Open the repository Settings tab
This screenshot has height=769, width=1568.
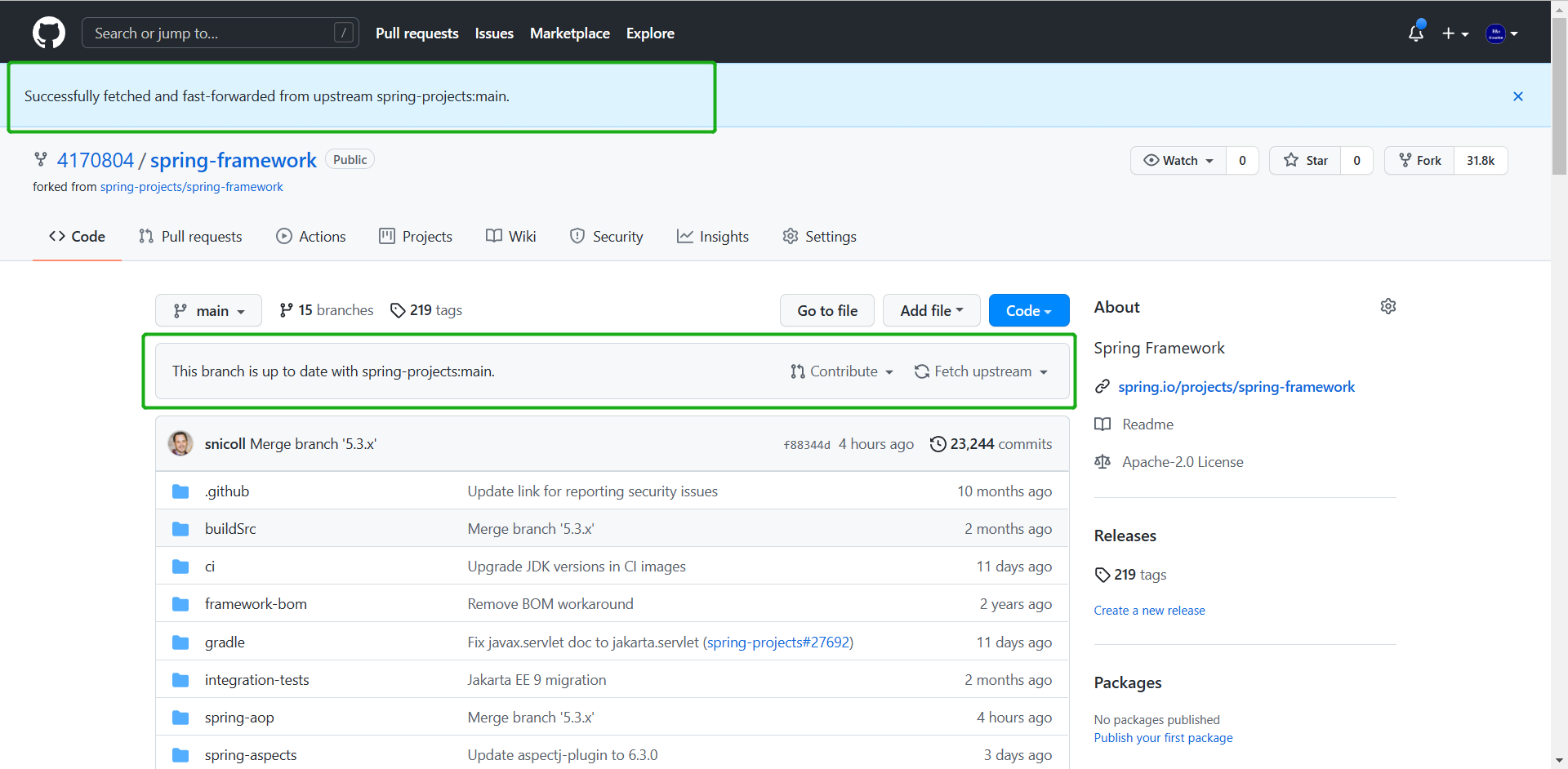819,236
